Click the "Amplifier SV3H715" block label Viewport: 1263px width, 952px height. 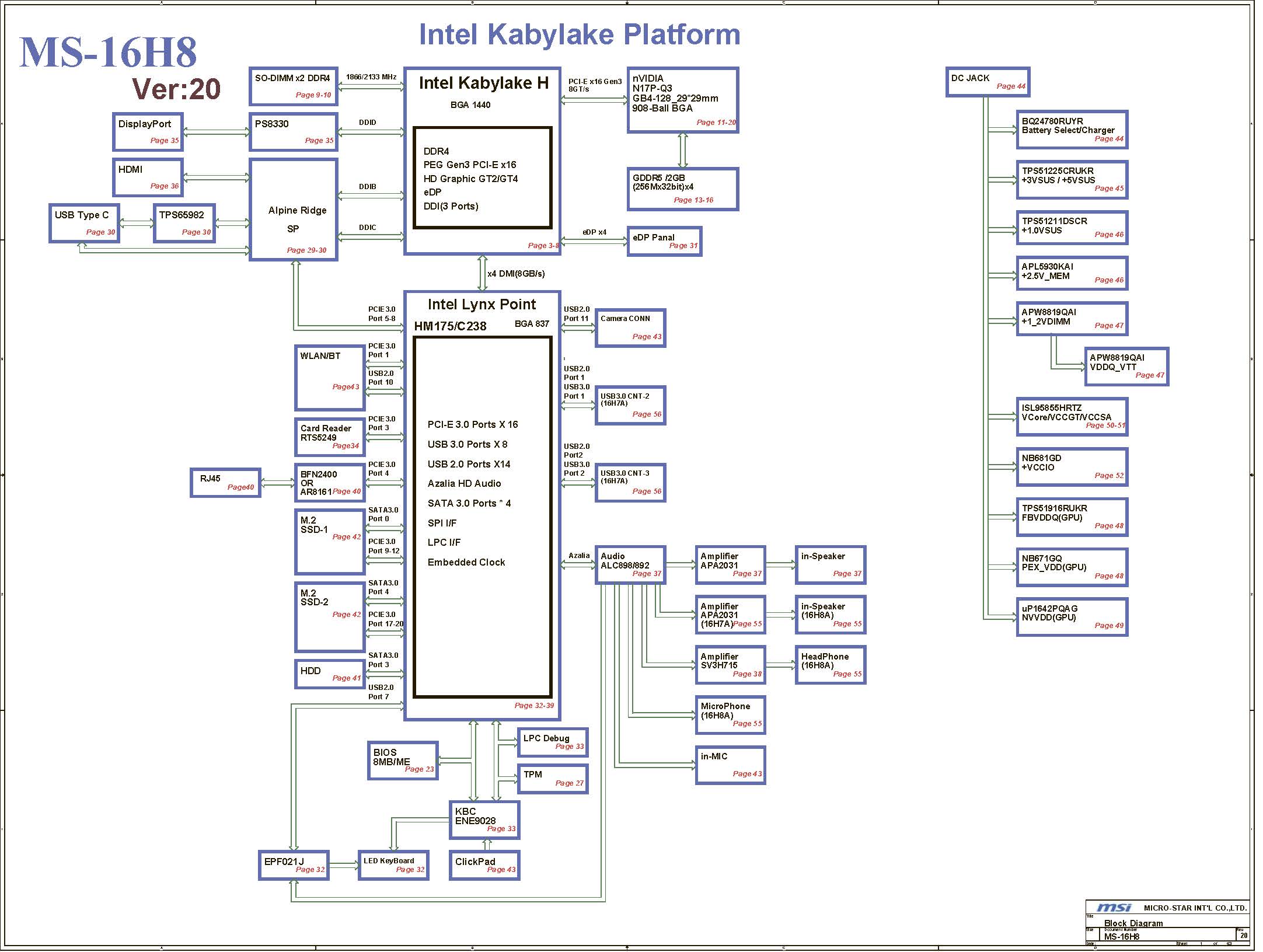click(x=719, y=661)
